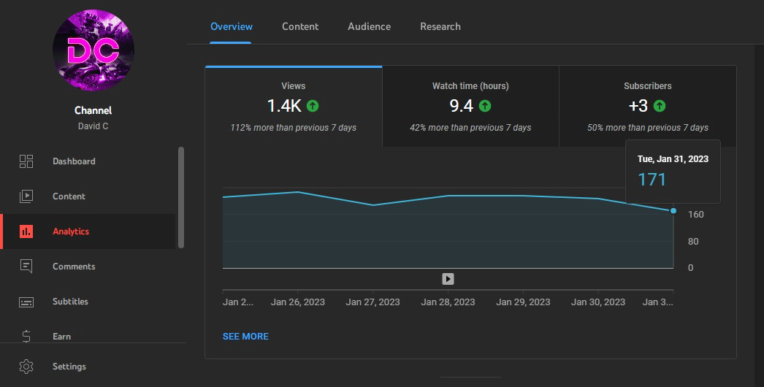Click the Jan 26, 2023 axis label
Screen dimensions: 764x387
(298, 302)
